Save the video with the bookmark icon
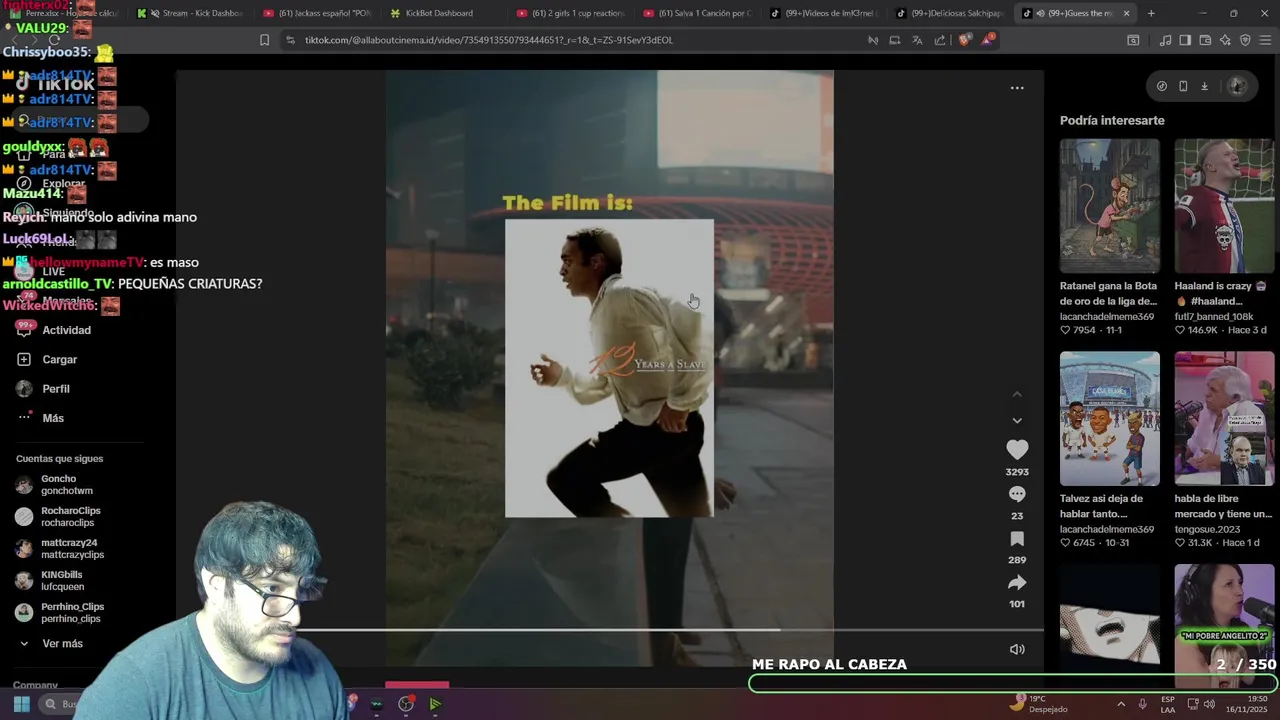This screenshot has width=1280, height=720. point(1017,539)
